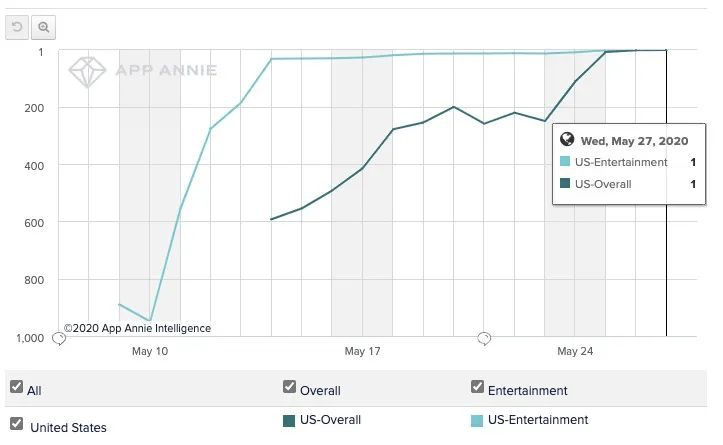This screenshot has height=445, width=723.
Task: Click the US-Overall swatch inside the tooltip
Action: coord(565,183)
